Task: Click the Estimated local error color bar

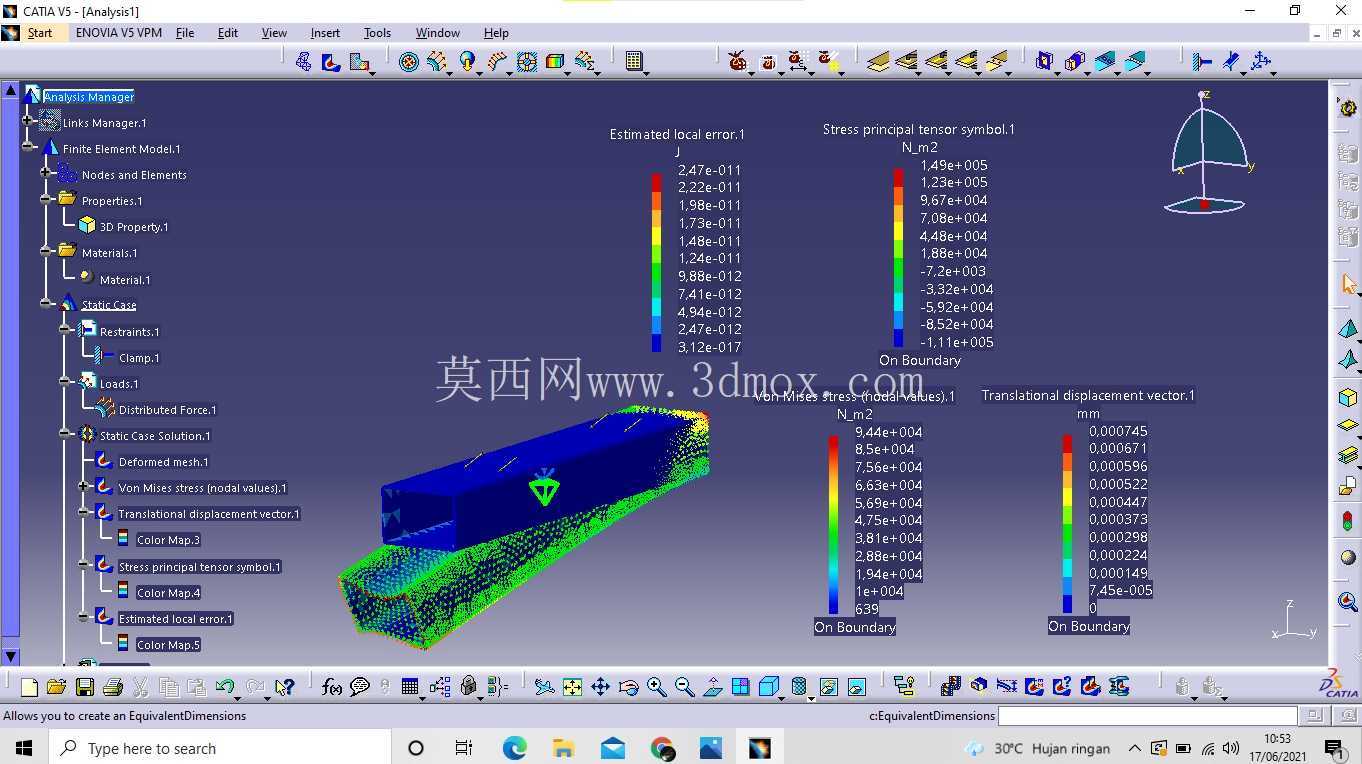Action: [x=656, y=263]
